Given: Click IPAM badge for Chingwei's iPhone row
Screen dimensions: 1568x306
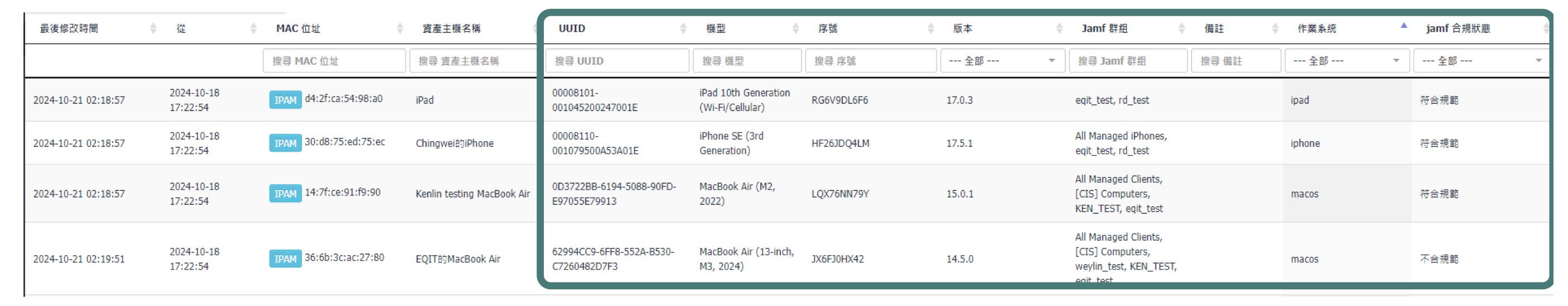Looking at the screenshot, I should tap(285, 144).
